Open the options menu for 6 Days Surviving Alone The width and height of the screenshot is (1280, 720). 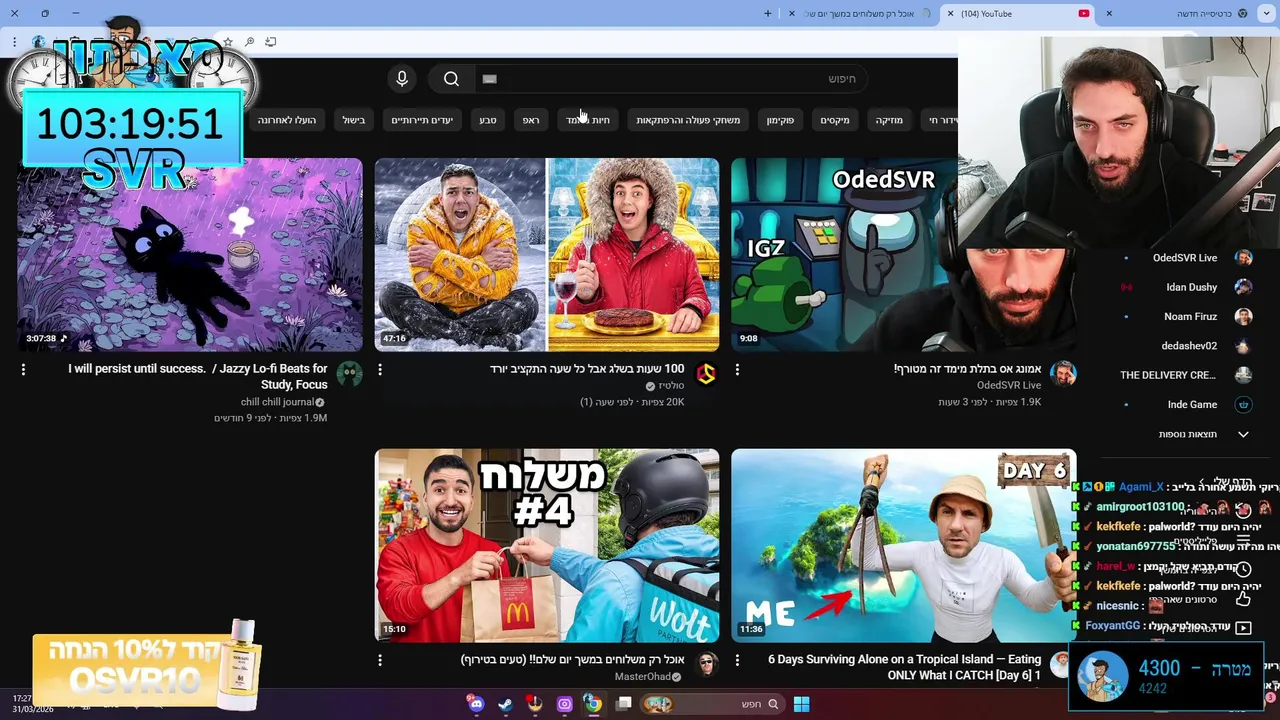tap(737, 660)
